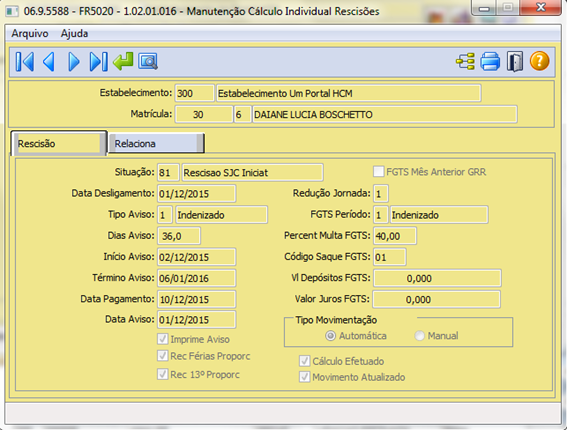567x430 pixels.
Task: Click the Percent Multa FGTS field
Action: click(395, 236)
